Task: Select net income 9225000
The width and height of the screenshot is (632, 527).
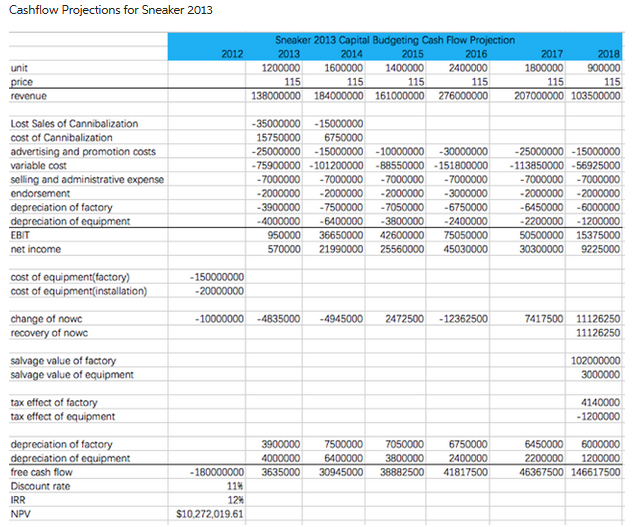Action: 601,249
